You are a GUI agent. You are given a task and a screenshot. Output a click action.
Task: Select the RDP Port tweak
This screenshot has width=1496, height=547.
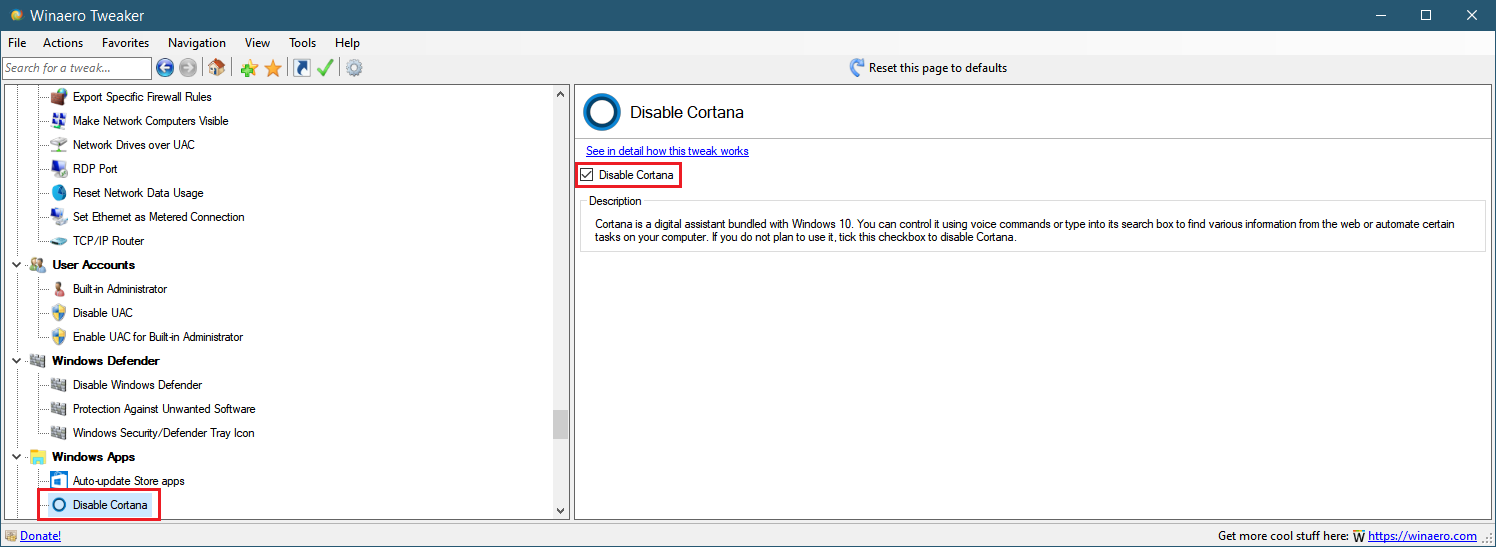(x=95, y=169)
